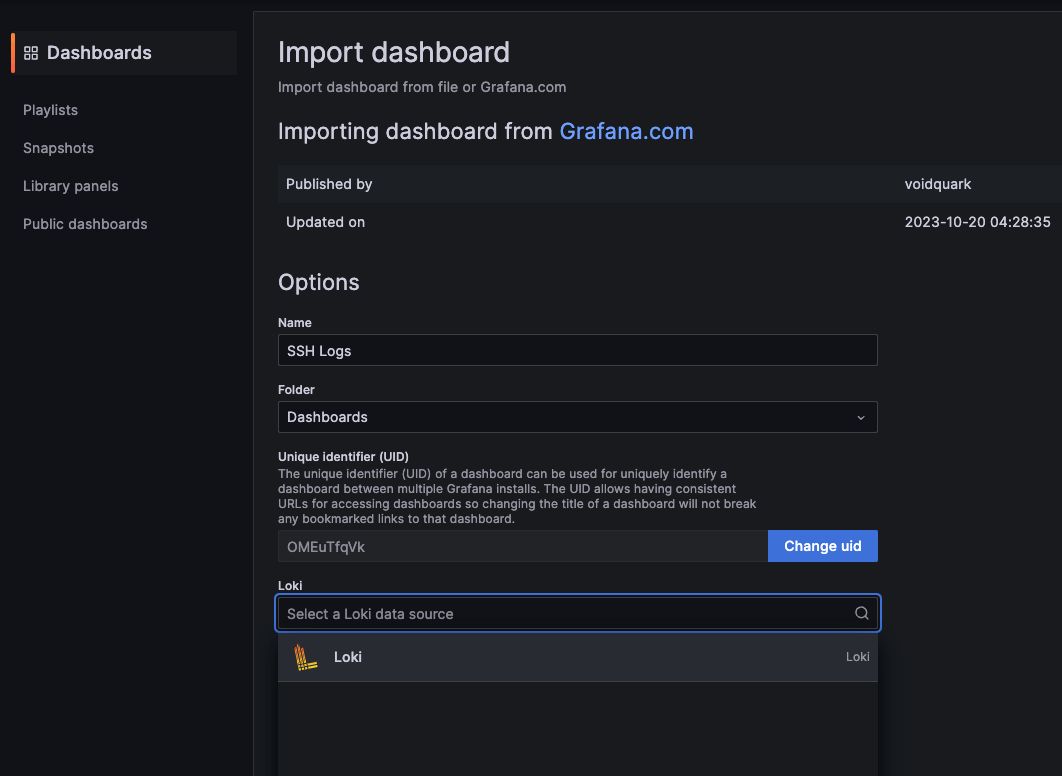Image resolution: width=1062 pixels, height=776 pixels.
Task: Click the Dashboards grid icon in sidebar
Action: pyautogui.click(x=30, y=53)
